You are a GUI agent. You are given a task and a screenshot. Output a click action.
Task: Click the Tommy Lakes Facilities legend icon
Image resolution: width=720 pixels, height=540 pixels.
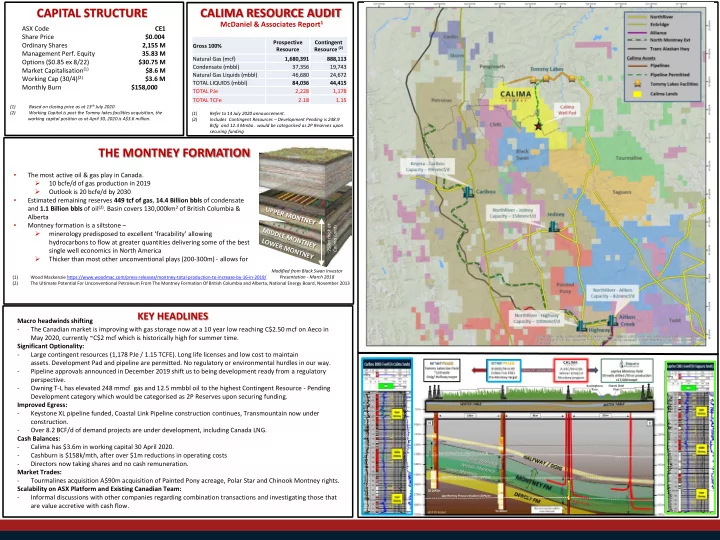point(637,84)
